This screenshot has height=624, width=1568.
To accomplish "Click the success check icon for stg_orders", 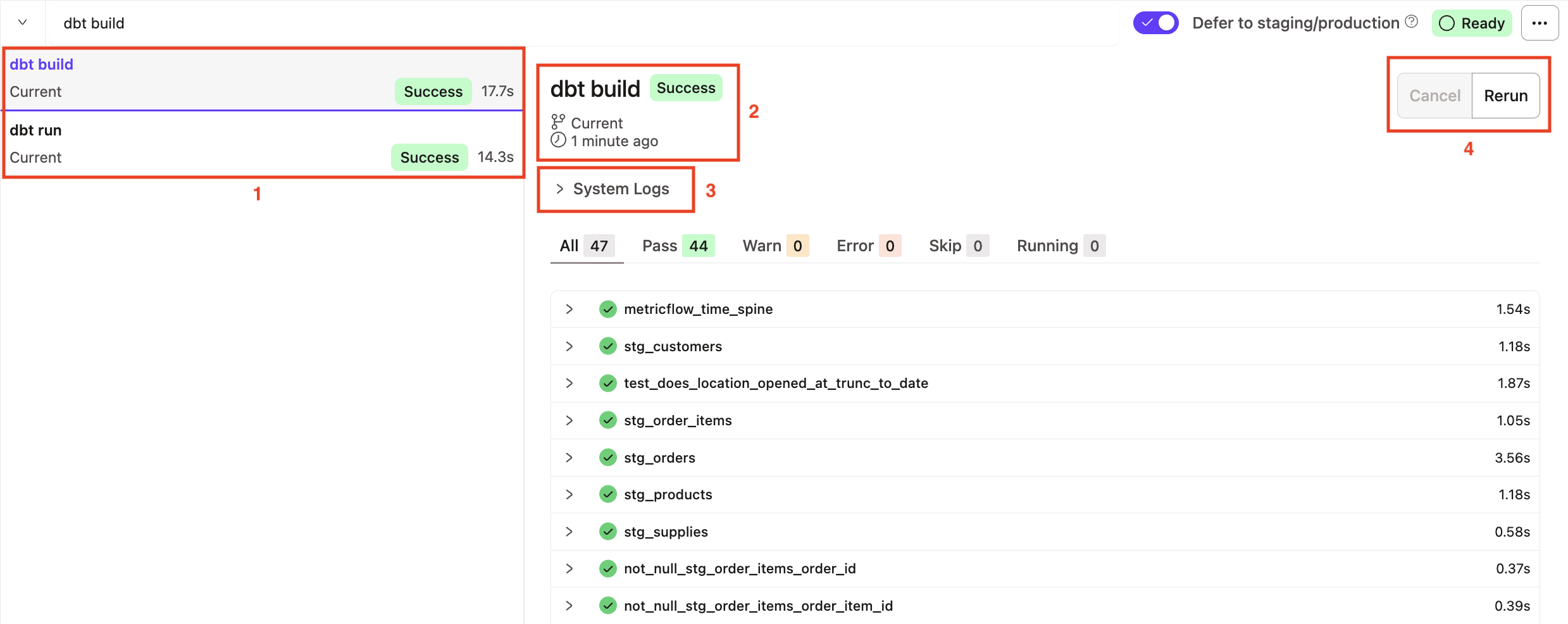I will (x=607, y=458).
